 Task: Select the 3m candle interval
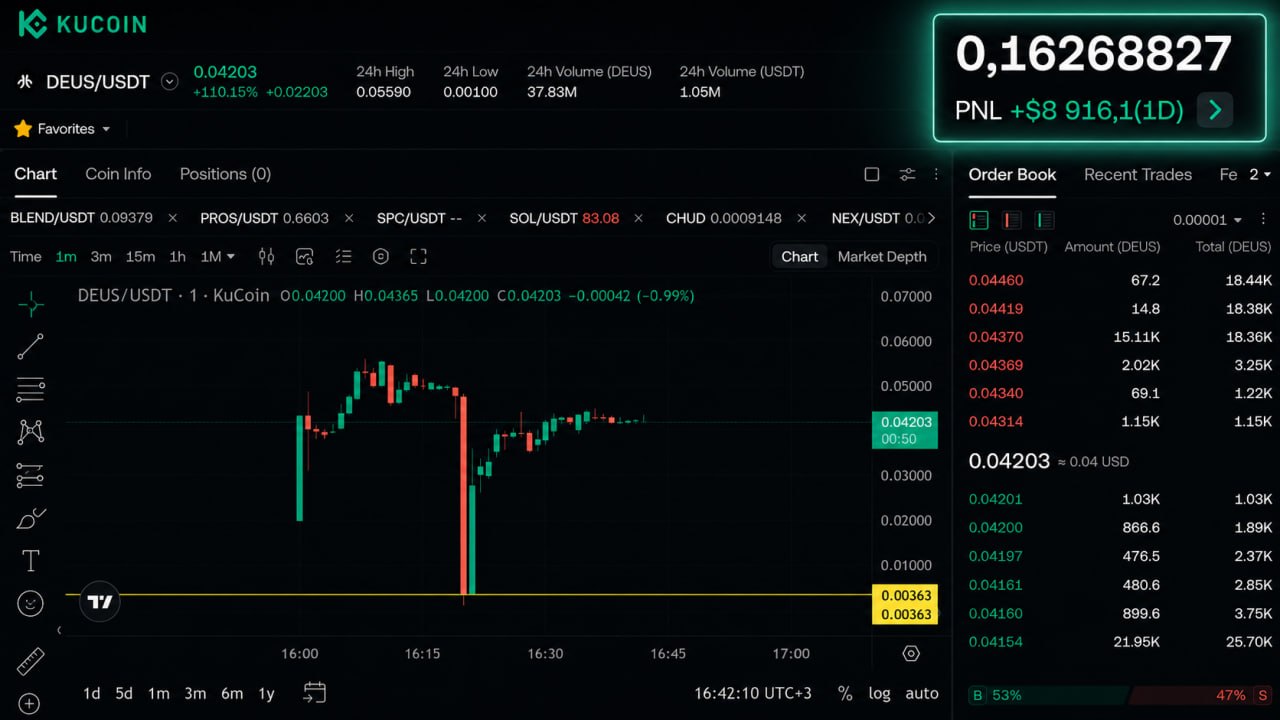point(101,256)
